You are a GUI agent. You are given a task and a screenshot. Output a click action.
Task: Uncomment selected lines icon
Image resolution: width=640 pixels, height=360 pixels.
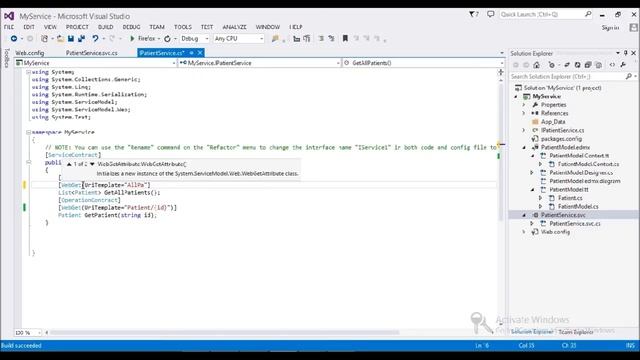[331, 38]
